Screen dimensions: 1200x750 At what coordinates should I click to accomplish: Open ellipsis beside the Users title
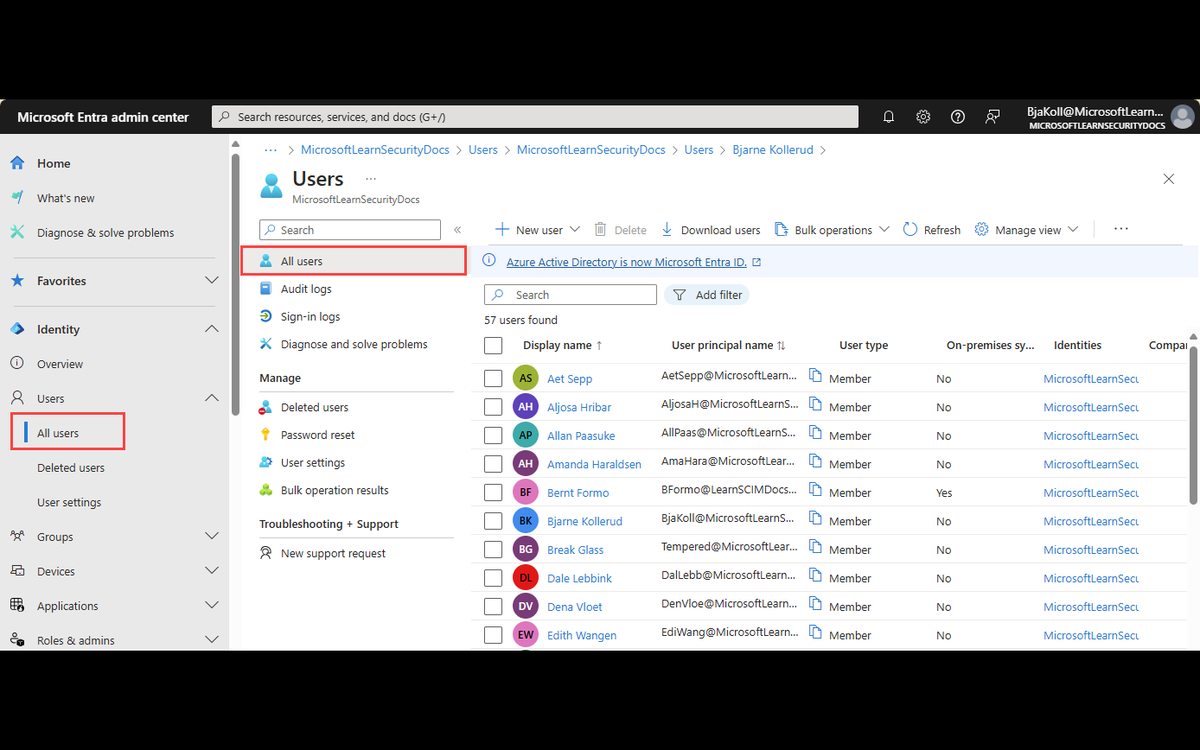(371, 179)
